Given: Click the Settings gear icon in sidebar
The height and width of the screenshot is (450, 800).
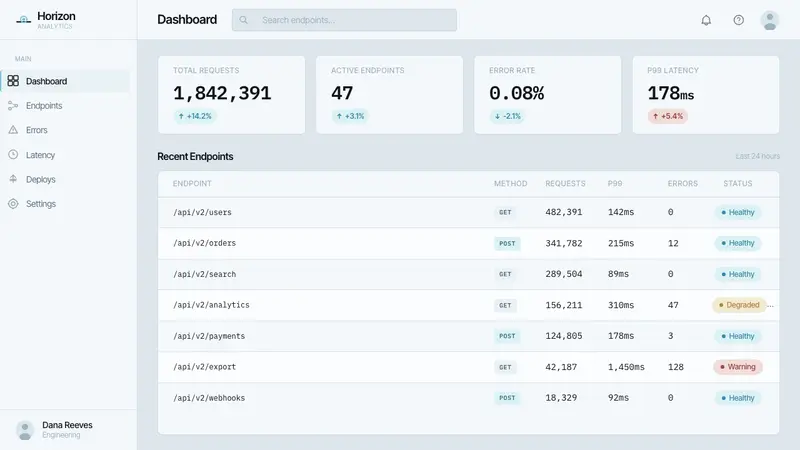Looking at the screenshot, I should [x=13, y=204].
